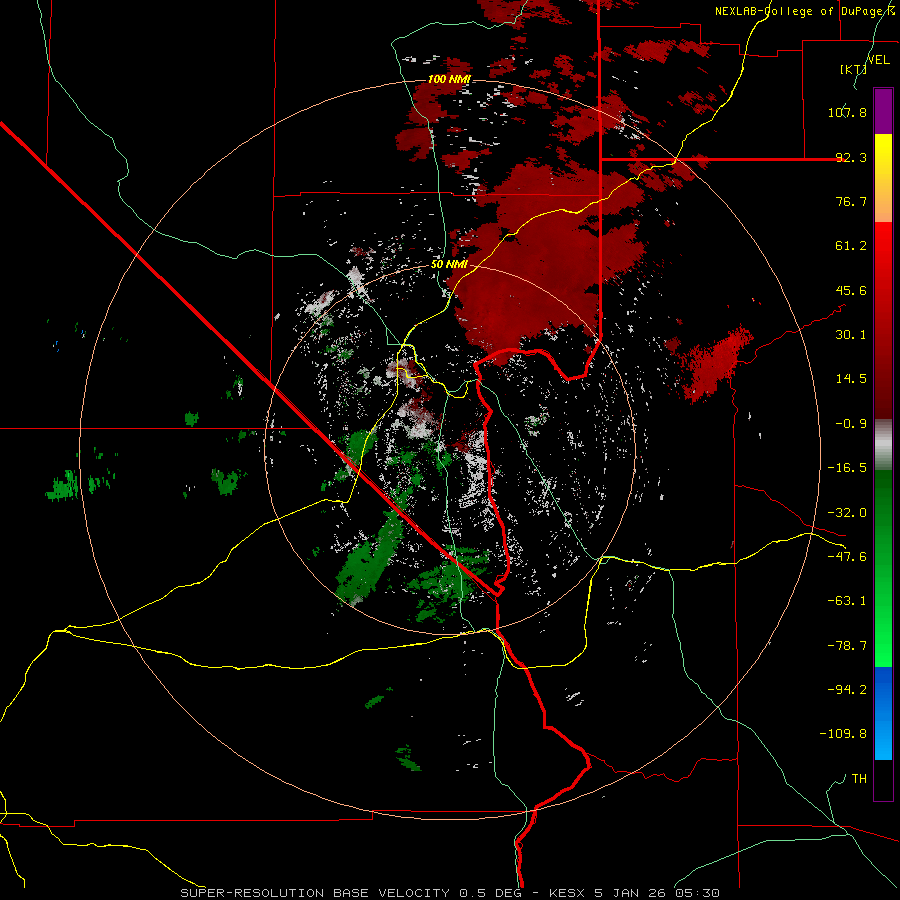
Task: Click the -16.5 velocity scale value
Action: 847,468
